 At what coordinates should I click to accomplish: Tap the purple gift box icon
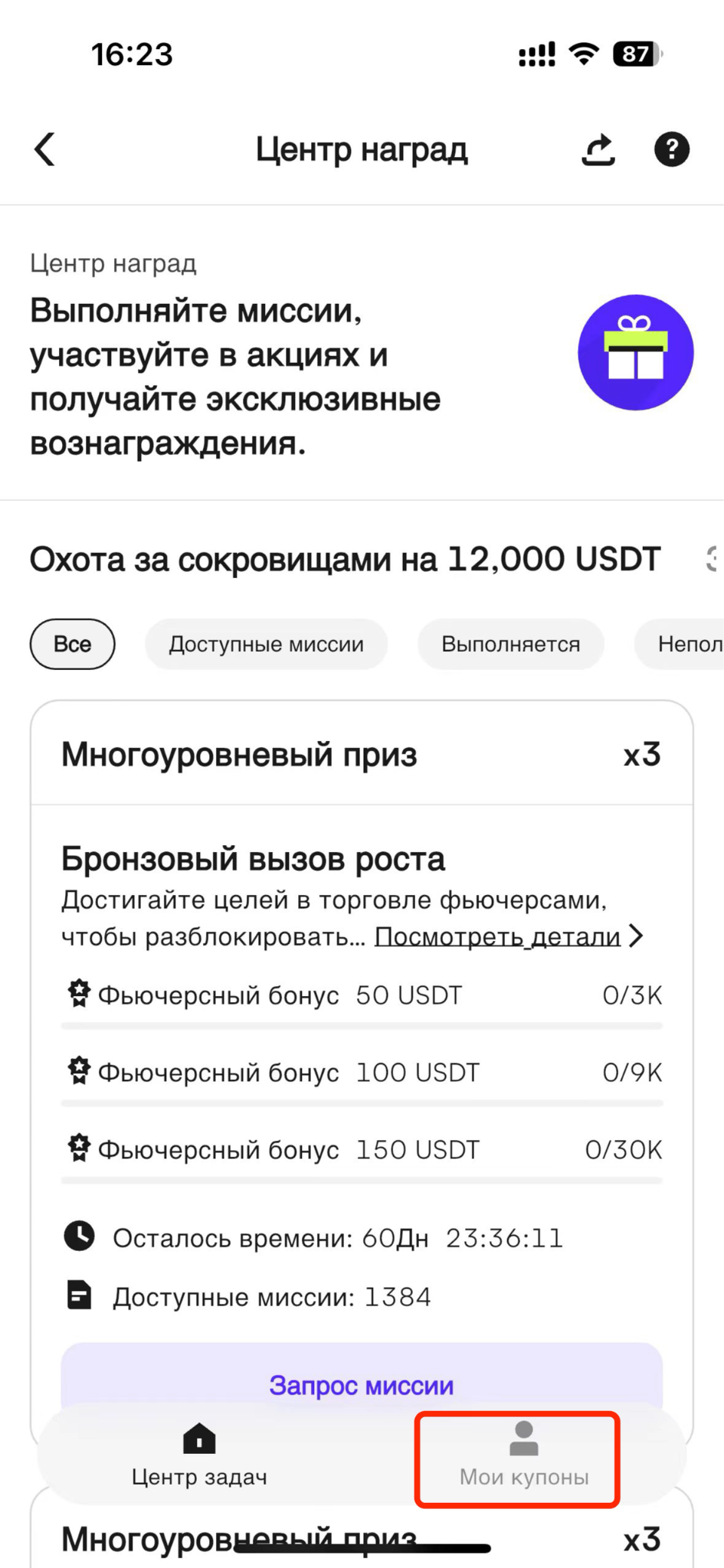click(x=635, y=352)
